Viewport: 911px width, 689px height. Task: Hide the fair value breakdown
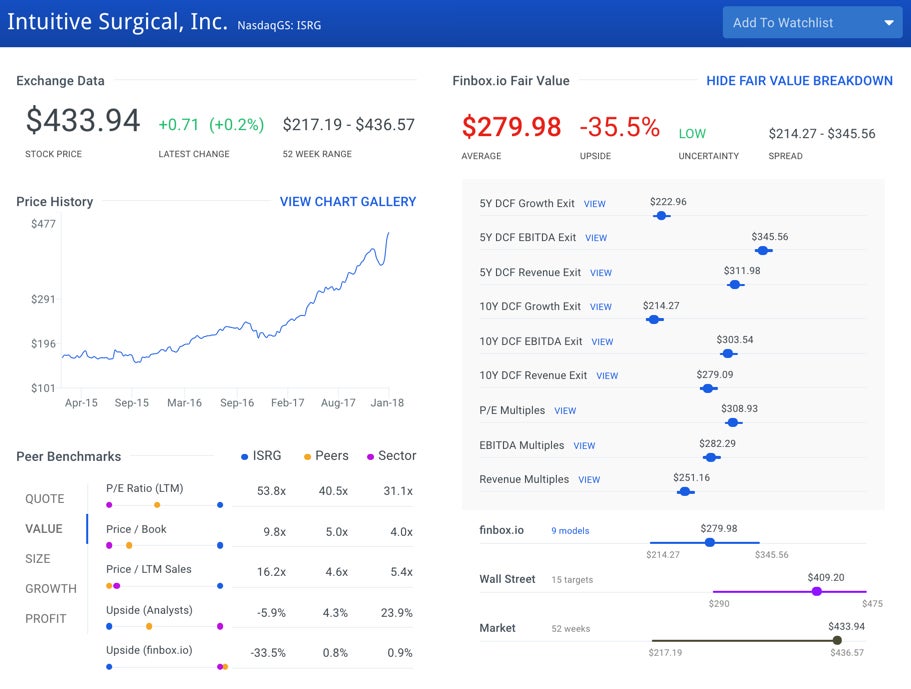point(799,81)
